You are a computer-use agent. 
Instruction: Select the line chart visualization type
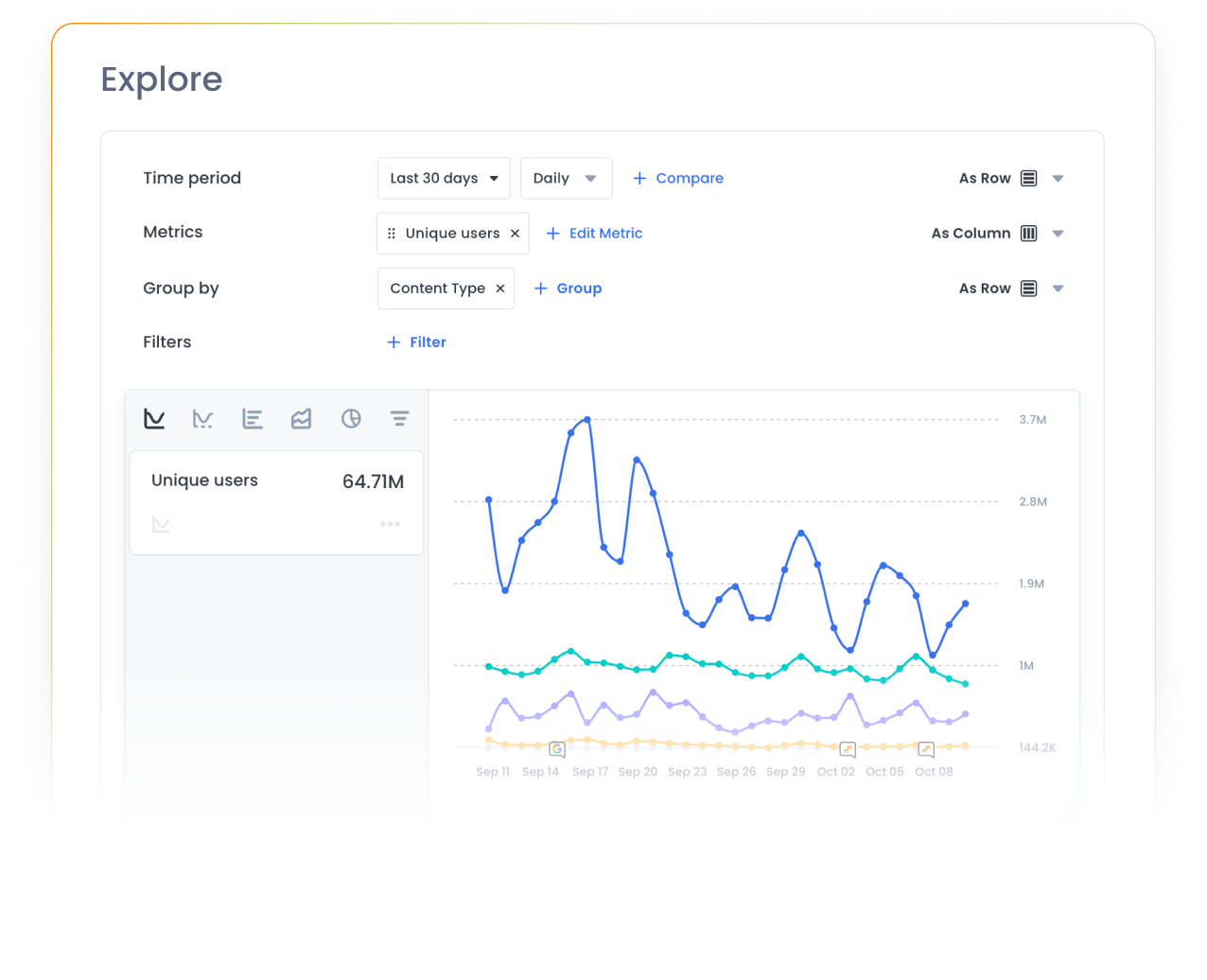pos(154,418)
